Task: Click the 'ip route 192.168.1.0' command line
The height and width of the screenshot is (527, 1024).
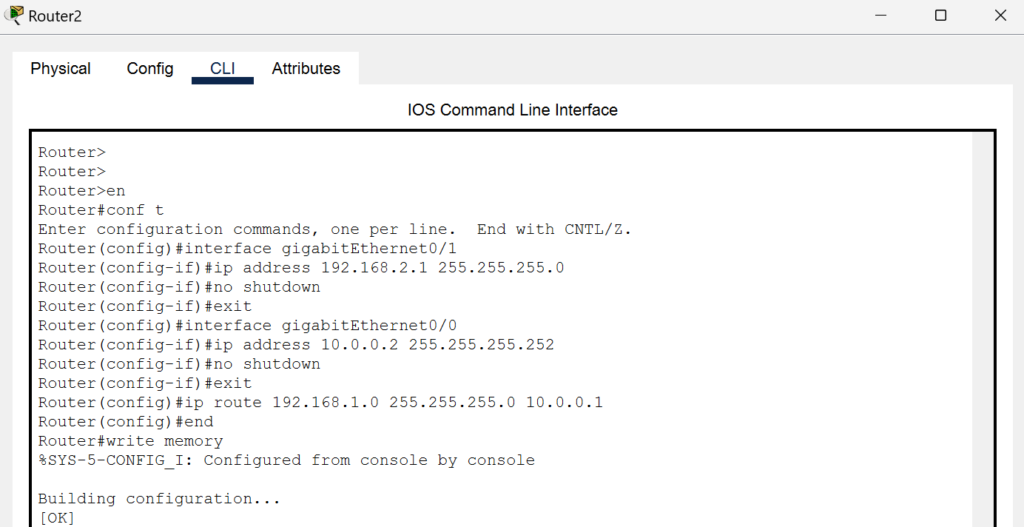Action: 320,403
